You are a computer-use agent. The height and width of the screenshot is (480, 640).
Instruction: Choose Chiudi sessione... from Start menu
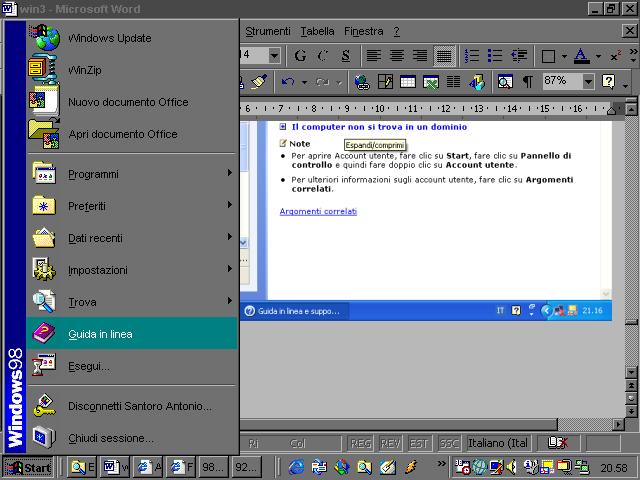(132, 438)
